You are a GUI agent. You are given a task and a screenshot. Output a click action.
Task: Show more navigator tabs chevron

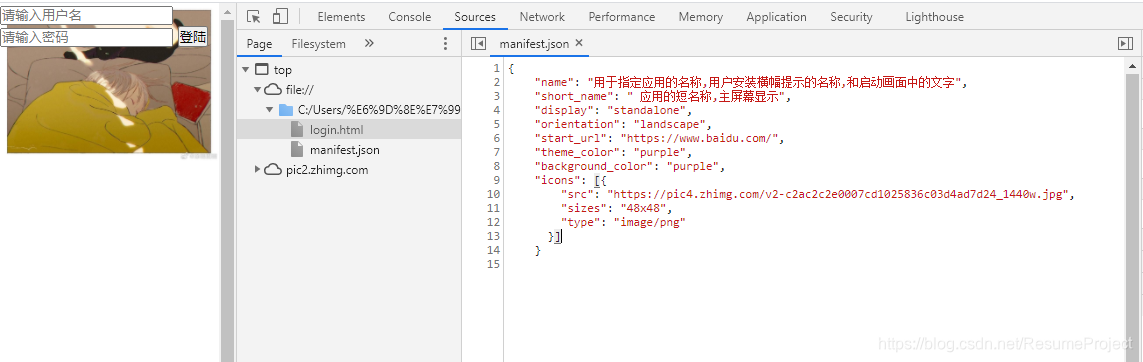point(369,44)
